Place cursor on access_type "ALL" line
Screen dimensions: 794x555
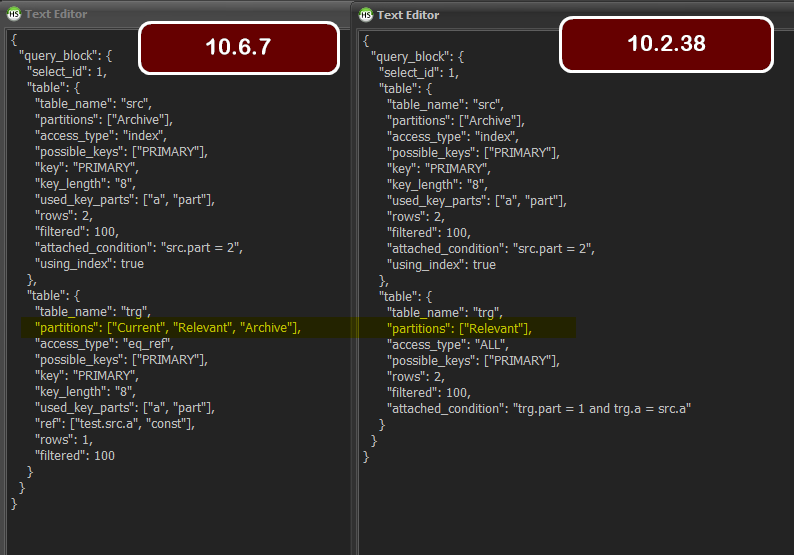tap(447, 345)
